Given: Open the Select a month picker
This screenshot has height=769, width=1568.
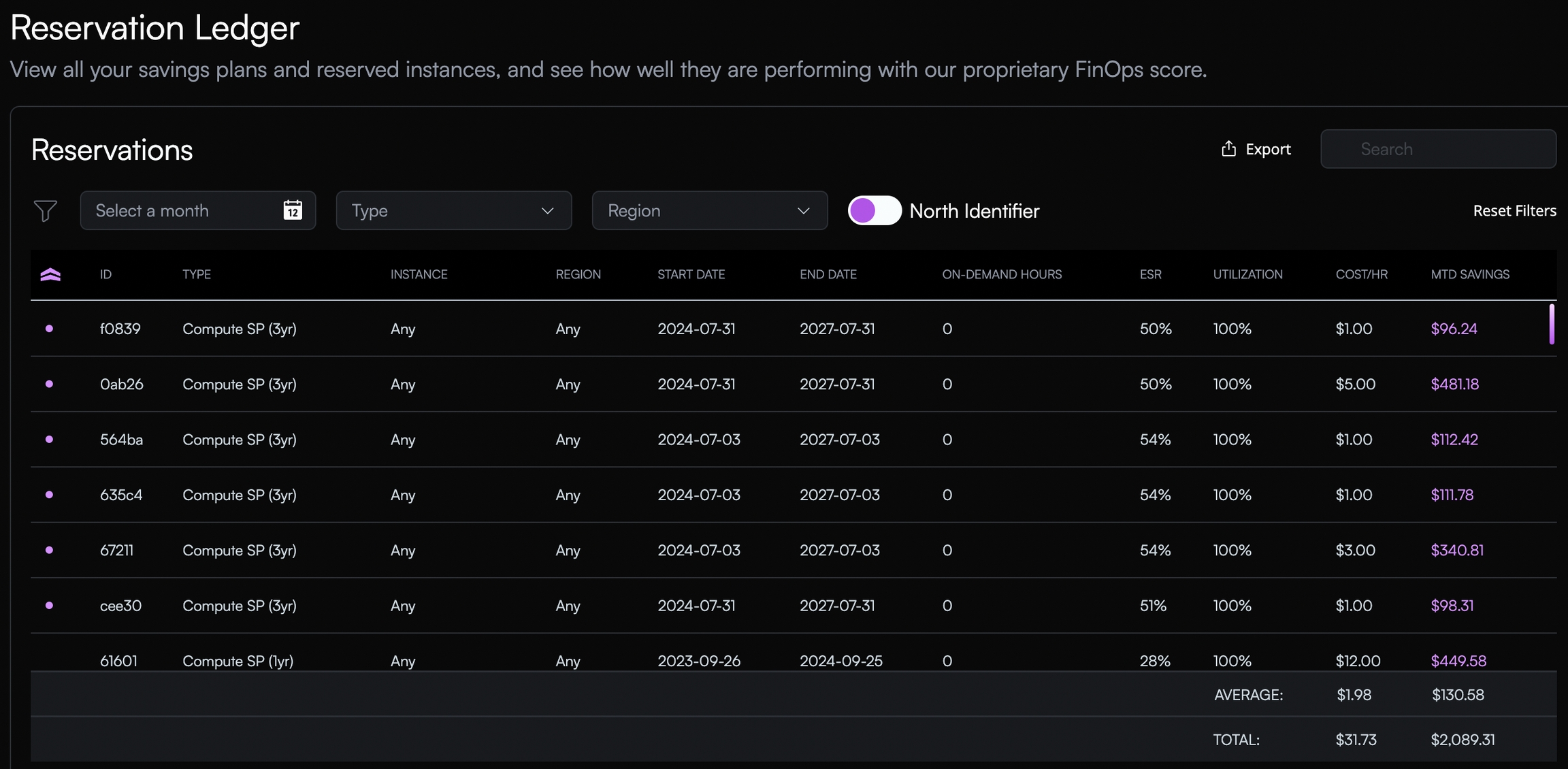Looking at the screenshot, I should coord(184,210).
